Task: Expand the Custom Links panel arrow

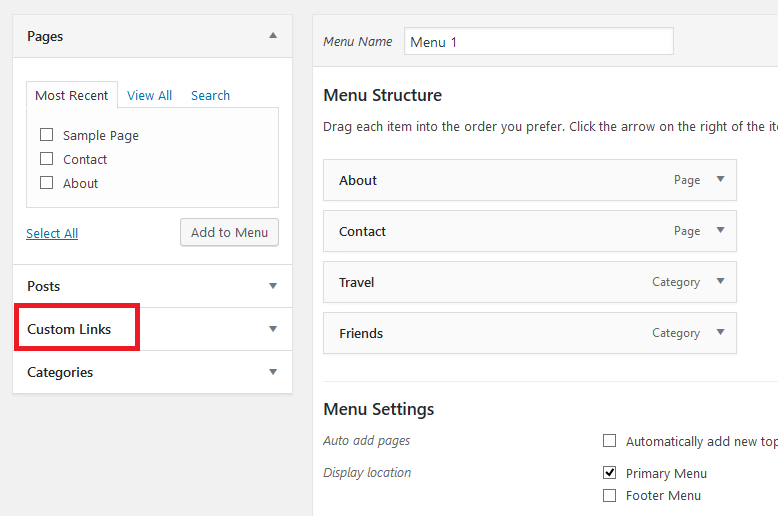Action: 273,329
